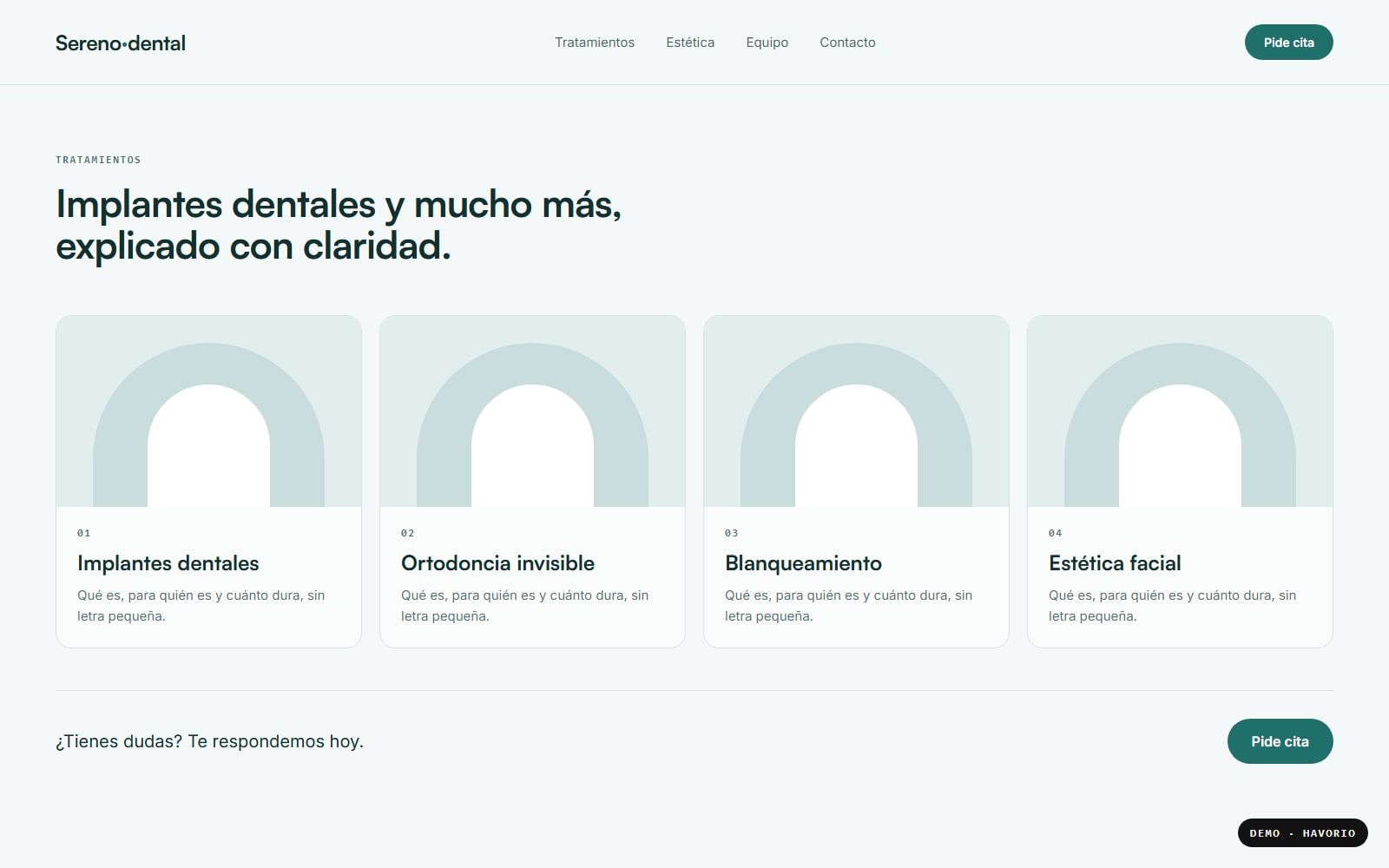Go to the Estética menu item
Viewport: 1389px width, 868px height.
[x=690, y=43]
